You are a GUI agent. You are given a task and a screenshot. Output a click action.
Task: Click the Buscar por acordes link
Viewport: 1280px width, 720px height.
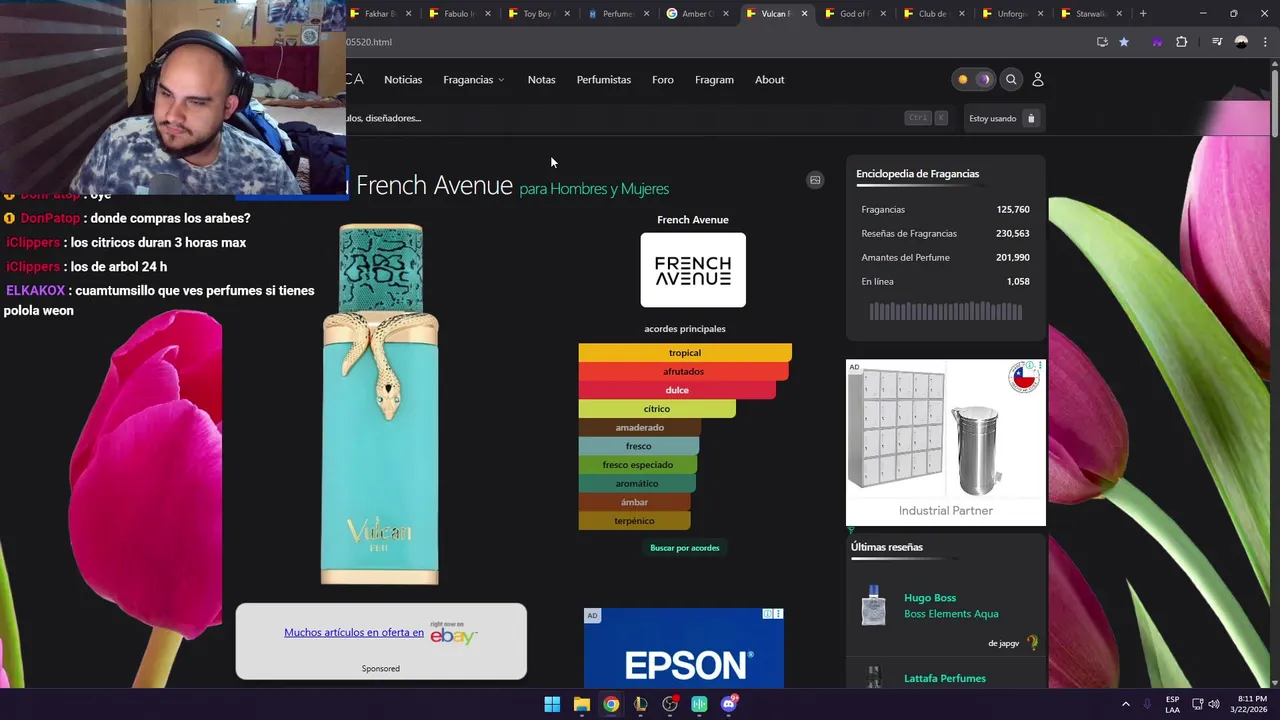click(685, 548)
